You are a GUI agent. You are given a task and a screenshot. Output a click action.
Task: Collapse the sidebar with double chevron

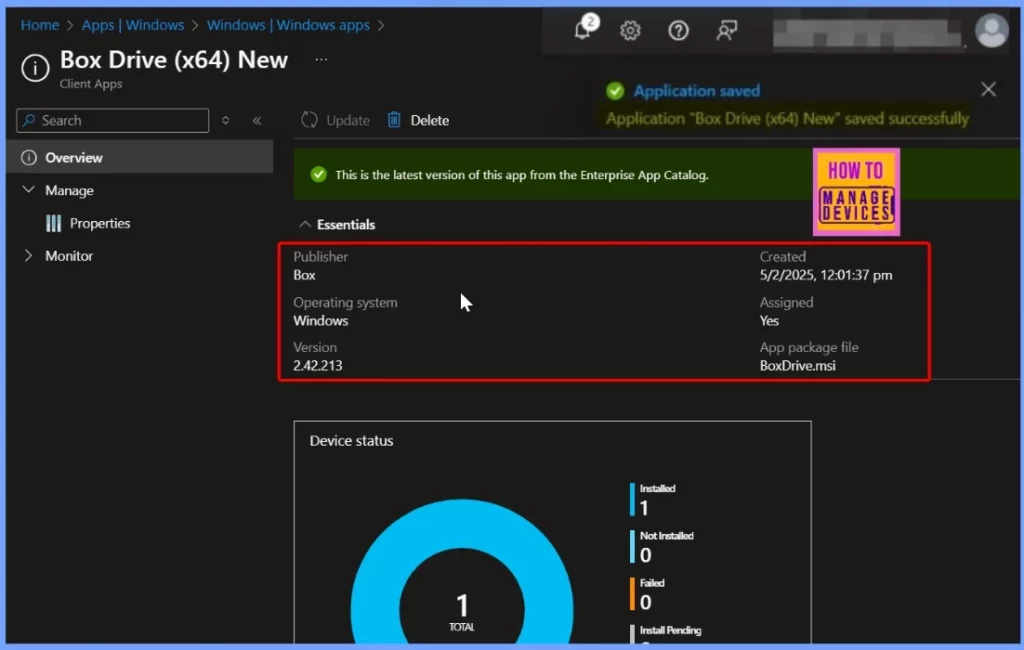pyautogui.click(x=257, y=120)
